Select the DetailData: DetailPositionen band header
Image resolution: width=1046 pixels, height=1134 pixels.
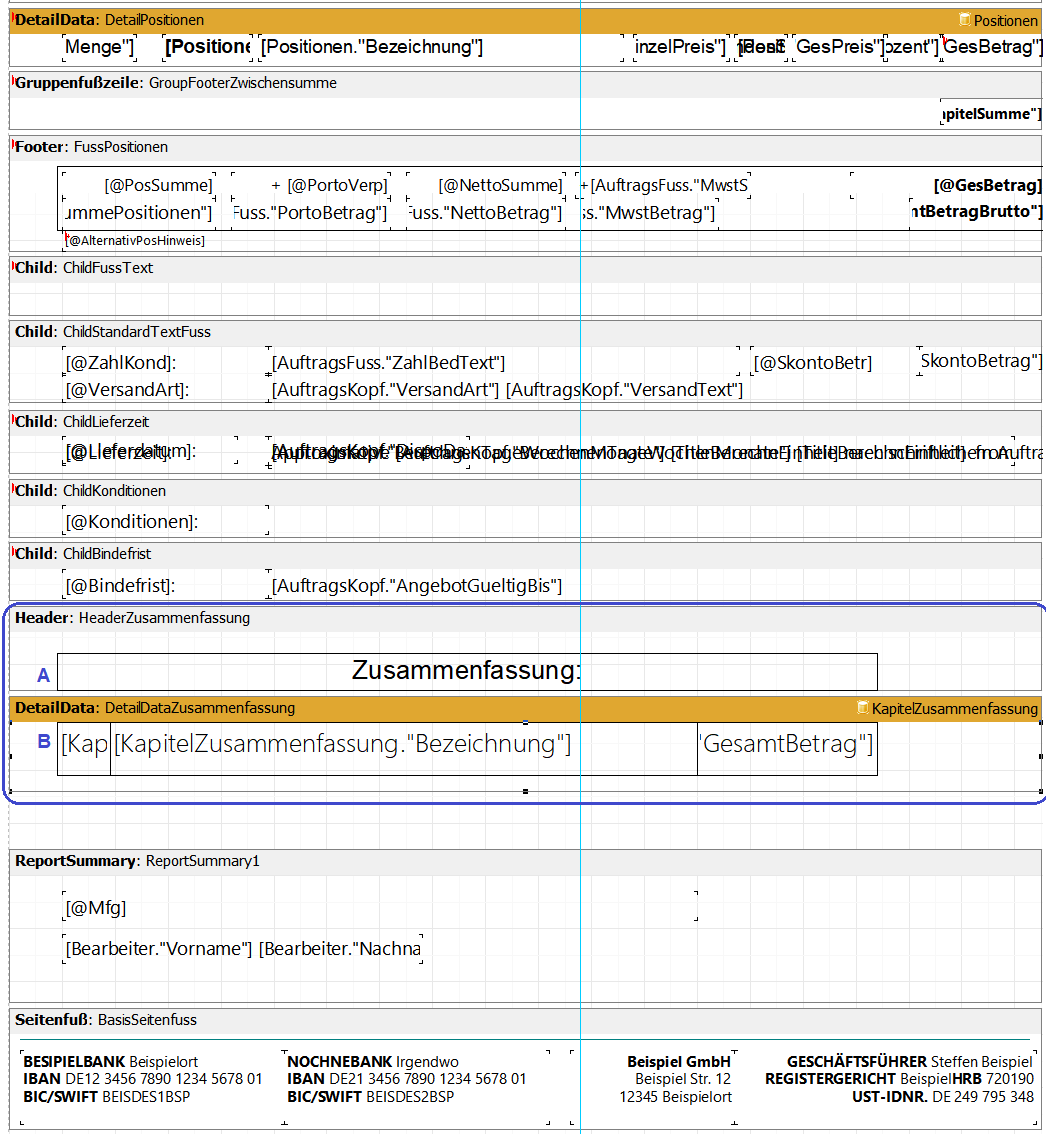coord(525,20)
